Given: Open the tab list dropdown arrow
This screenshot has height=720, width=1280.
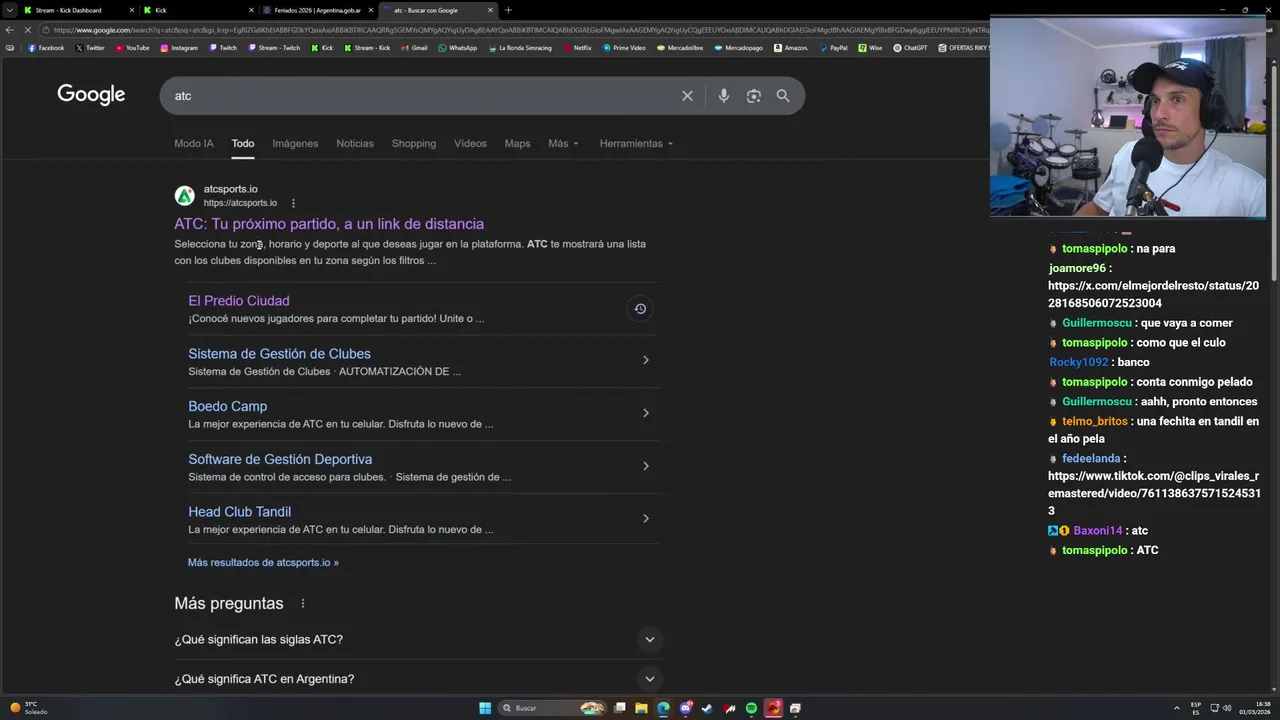Looking at the screenshot, I should point(9,10).
